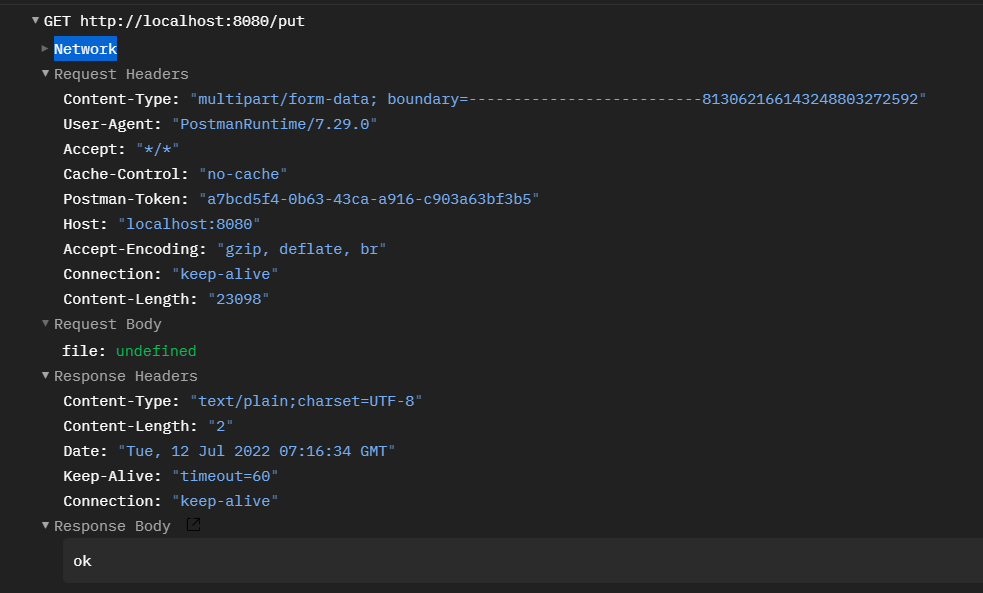This screenshot has width=983, height=593.
Task: Click the Keep-Alive timeout=60 value
Action: (x=224, y=476)
